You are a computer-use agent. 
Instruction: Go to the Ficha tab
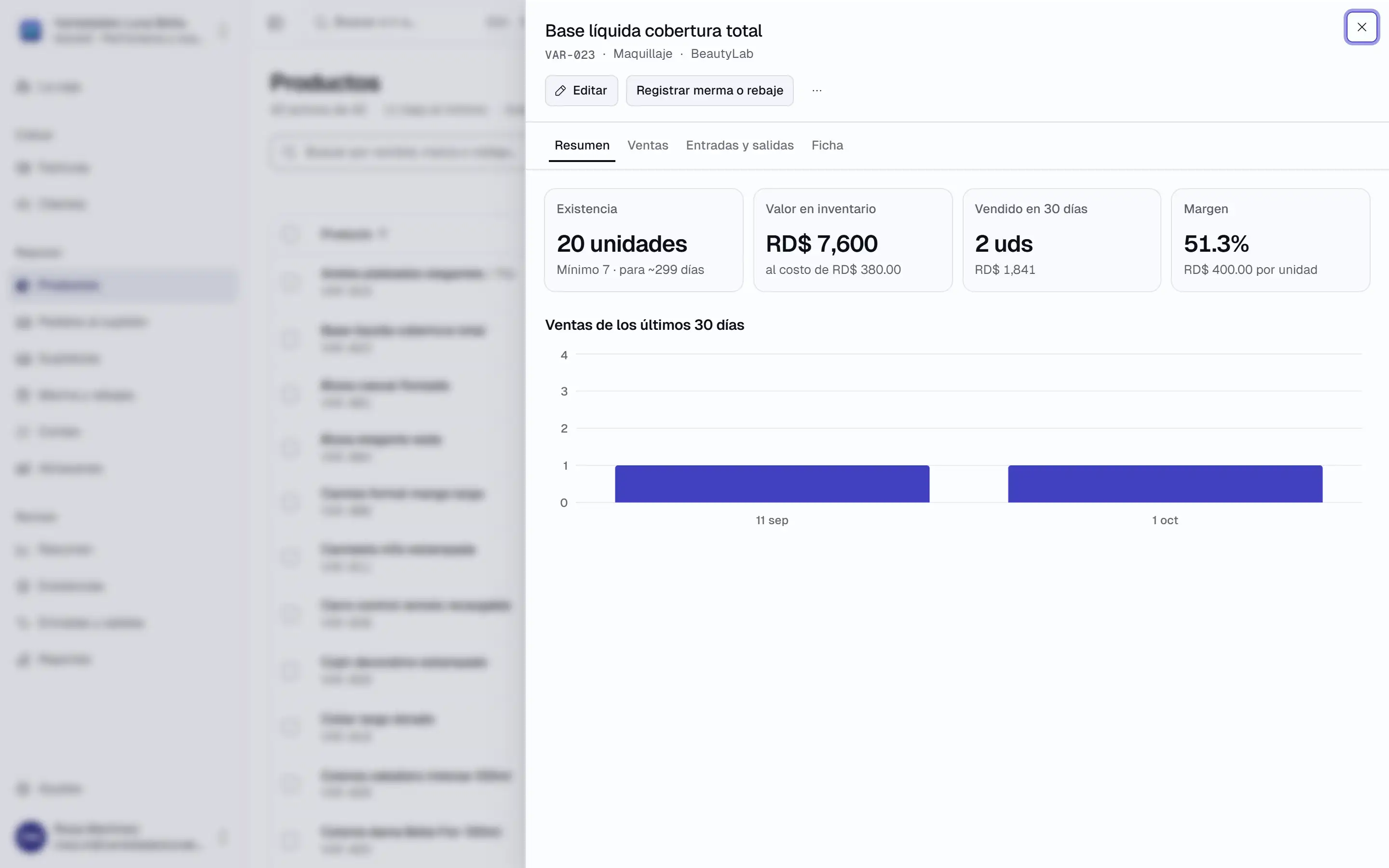point(827,145)
